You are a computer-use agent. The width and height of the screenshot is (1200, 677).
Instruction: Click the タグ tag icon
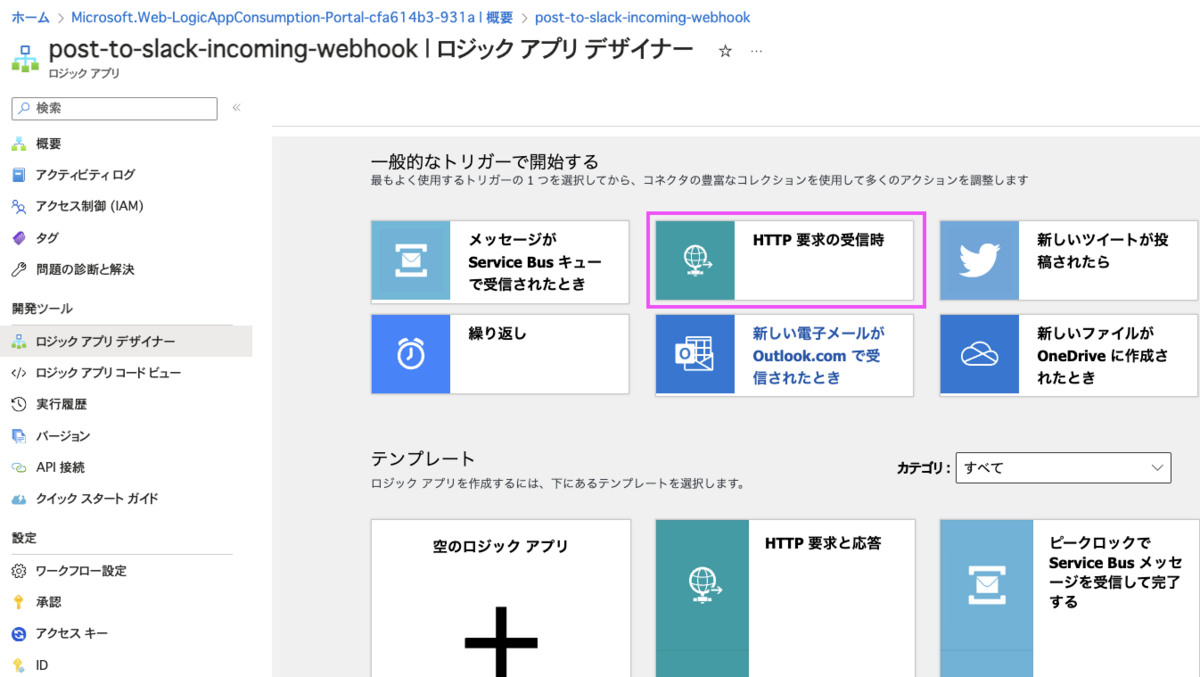19,238
